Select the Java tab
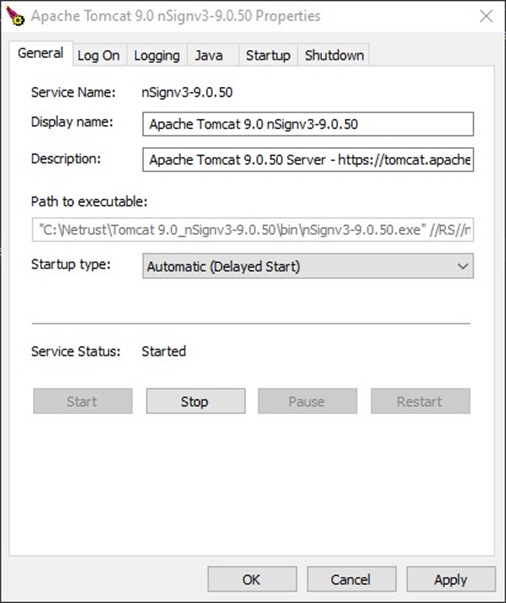 click(x=209, y=55)
